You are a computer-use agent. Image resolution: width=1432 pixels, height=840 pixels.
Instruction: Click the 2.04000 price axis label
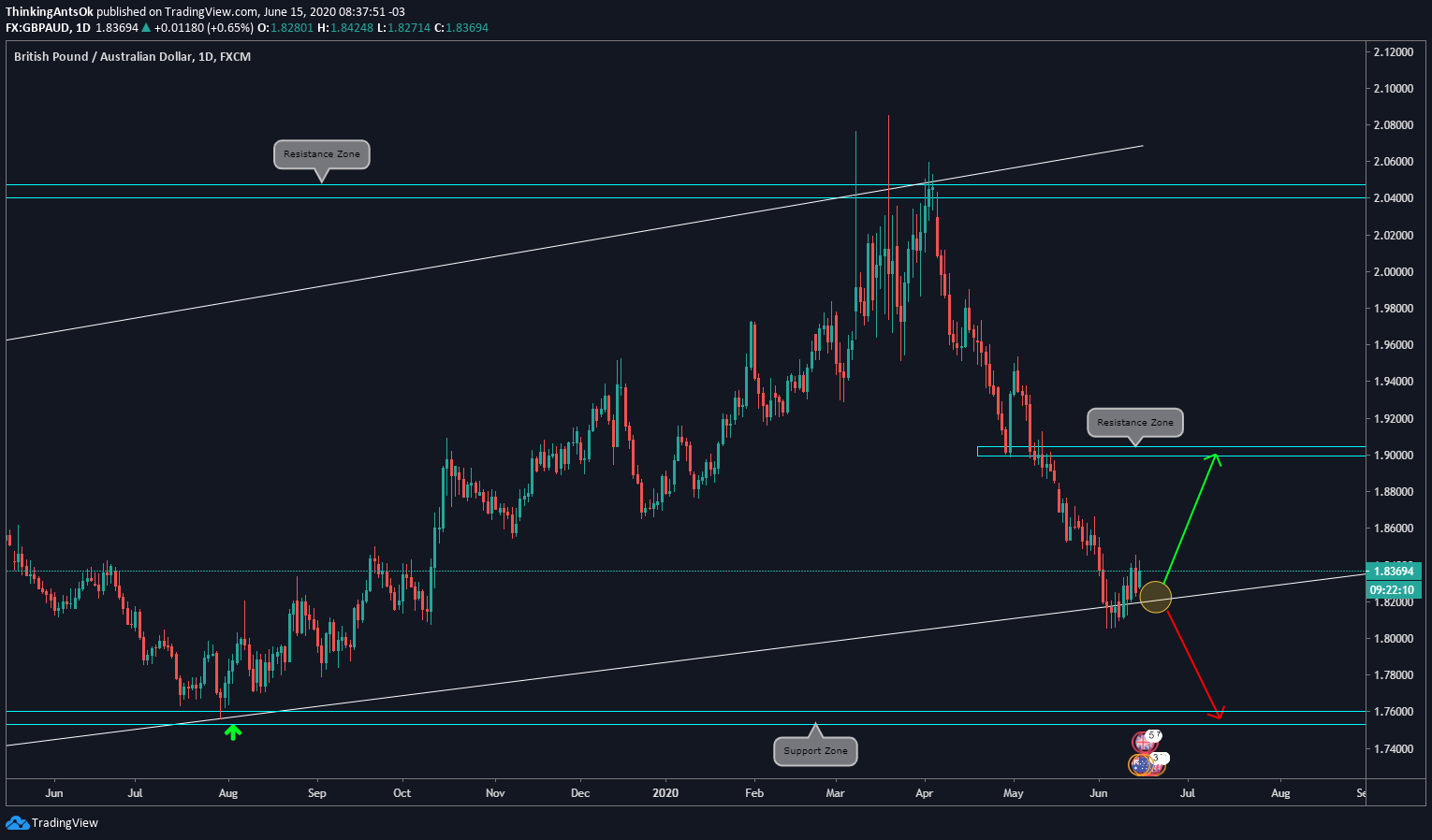pos(1393,198)
